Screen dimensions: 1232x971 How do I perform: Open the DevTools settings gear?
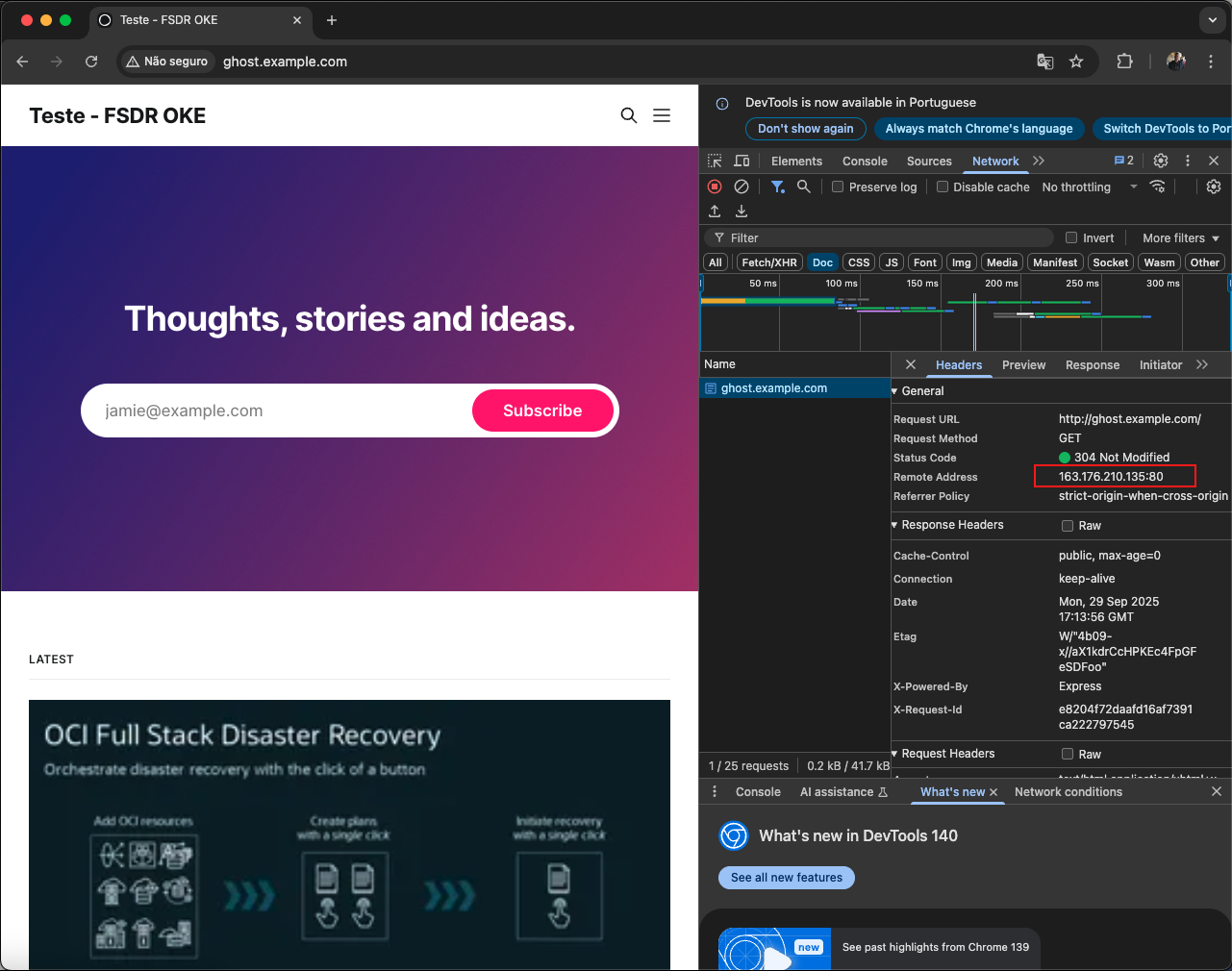tap(1161, 161)
